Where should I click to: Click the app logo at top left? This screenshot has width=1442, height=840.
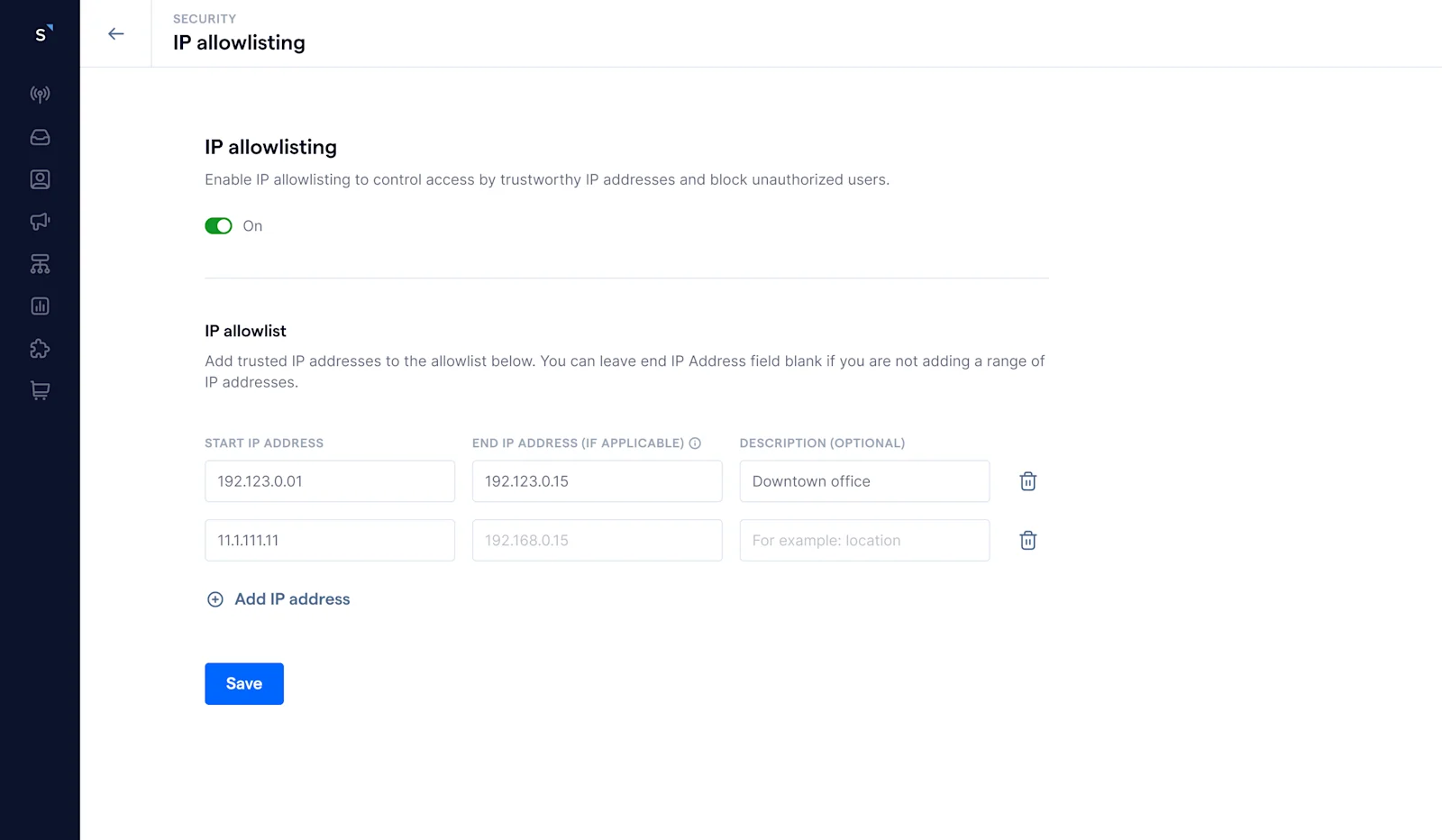40,33
